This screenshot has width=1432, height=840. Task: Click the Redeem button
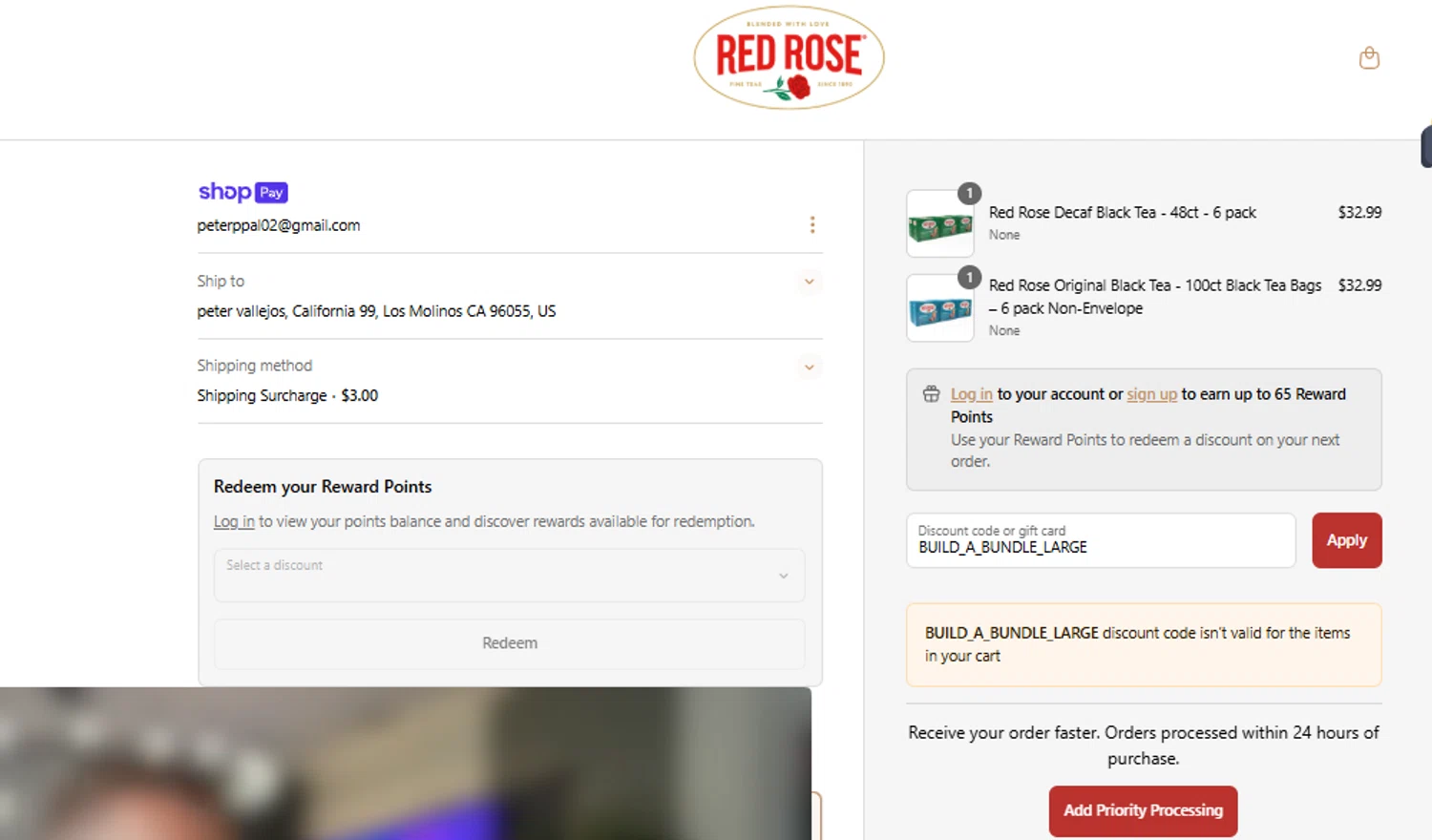point(510,643)
